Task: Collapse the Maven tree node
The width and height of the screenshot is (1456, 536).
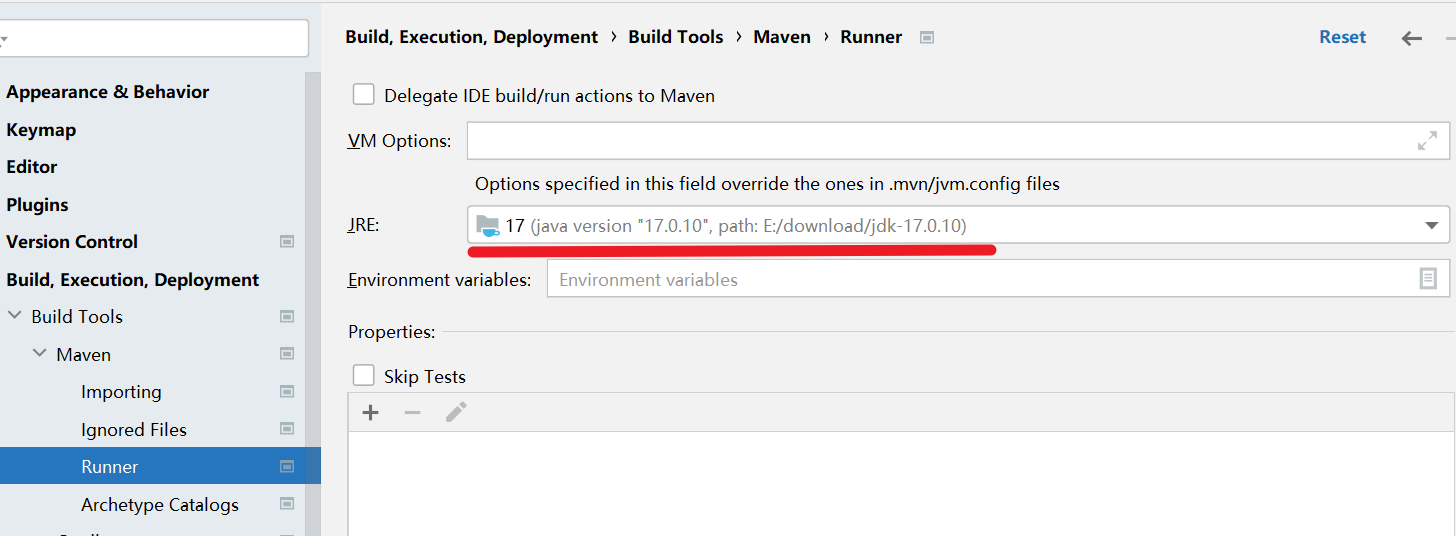Action: pyautogui.click(x=39, y=354)
